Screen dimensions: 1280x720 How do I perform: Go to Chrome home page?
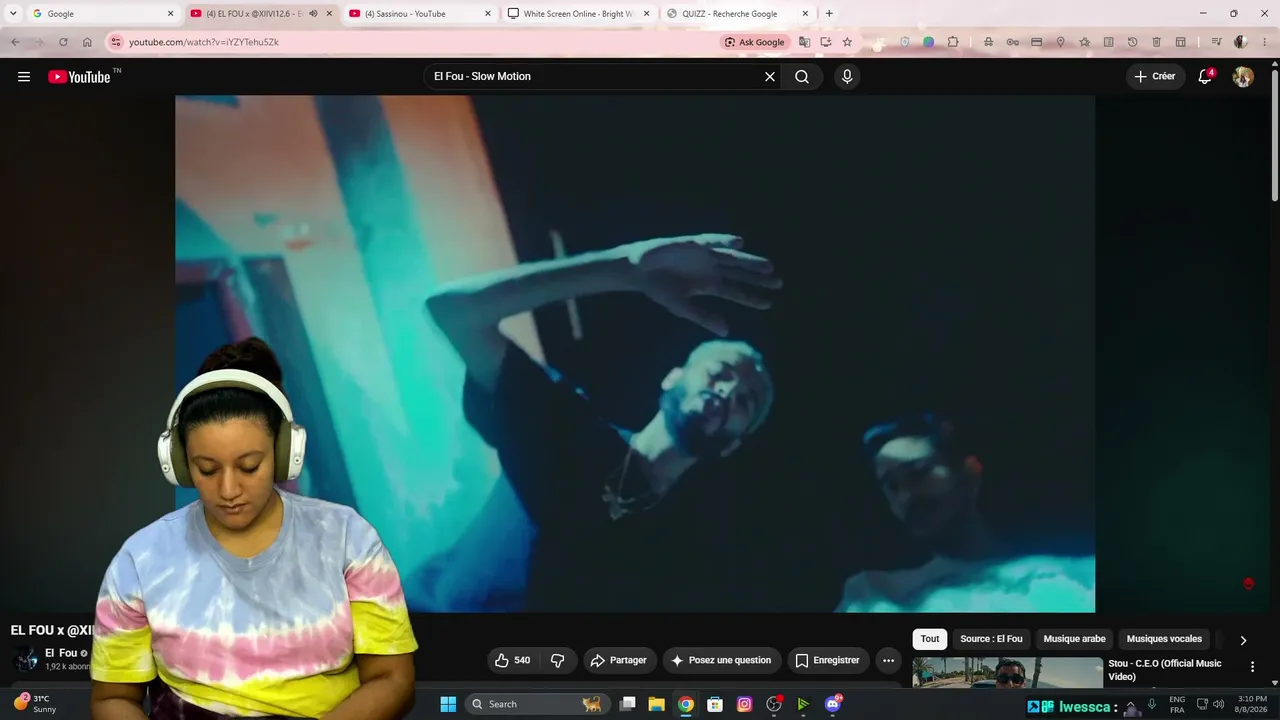(87, 42)
